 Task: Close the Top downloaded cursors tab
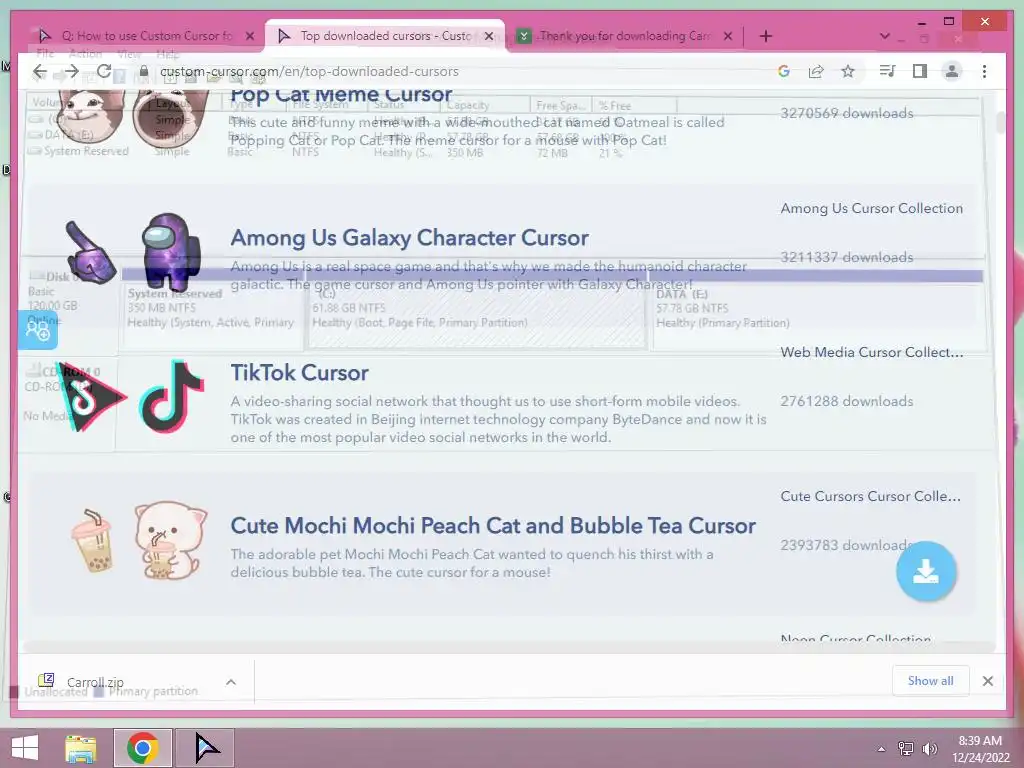488,36
